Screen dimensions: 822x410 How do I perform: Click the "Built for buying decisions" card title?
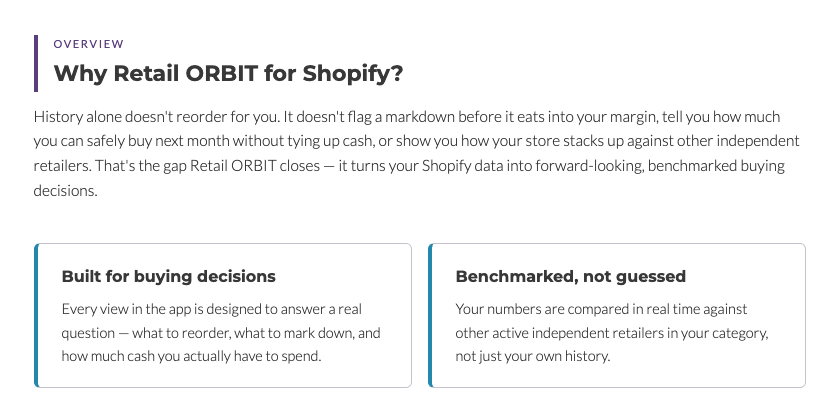coord(168,276)
